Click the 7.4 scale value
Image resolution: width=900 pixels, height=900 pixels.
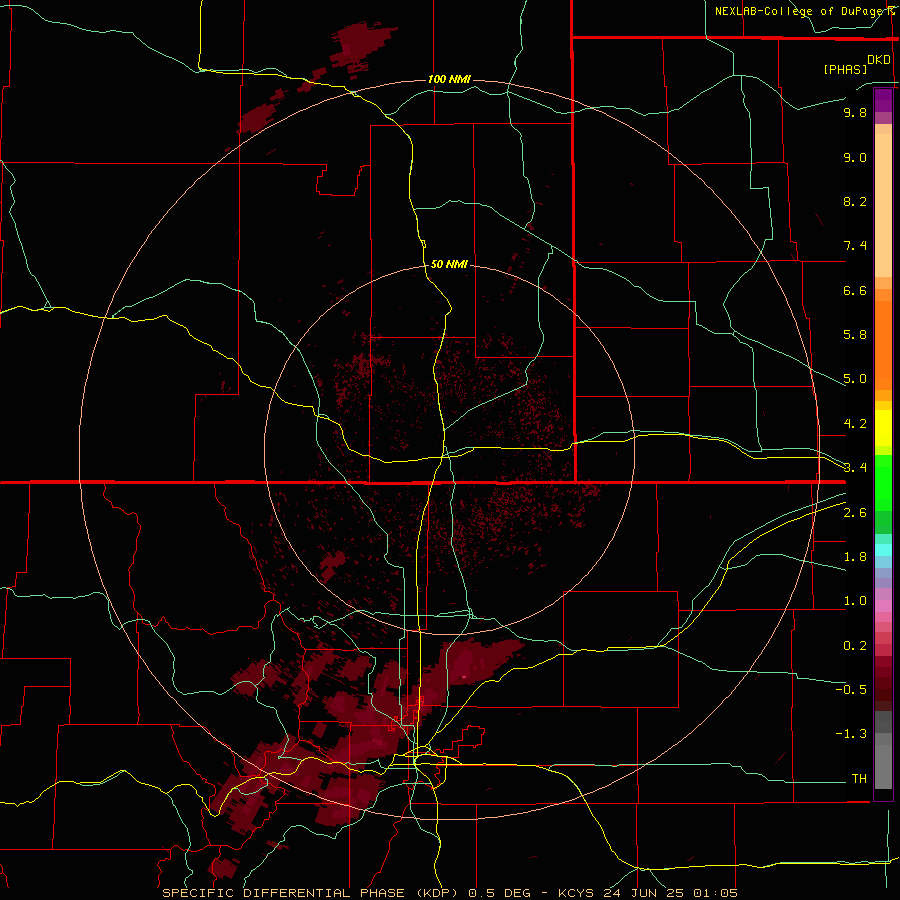point(855,246)
